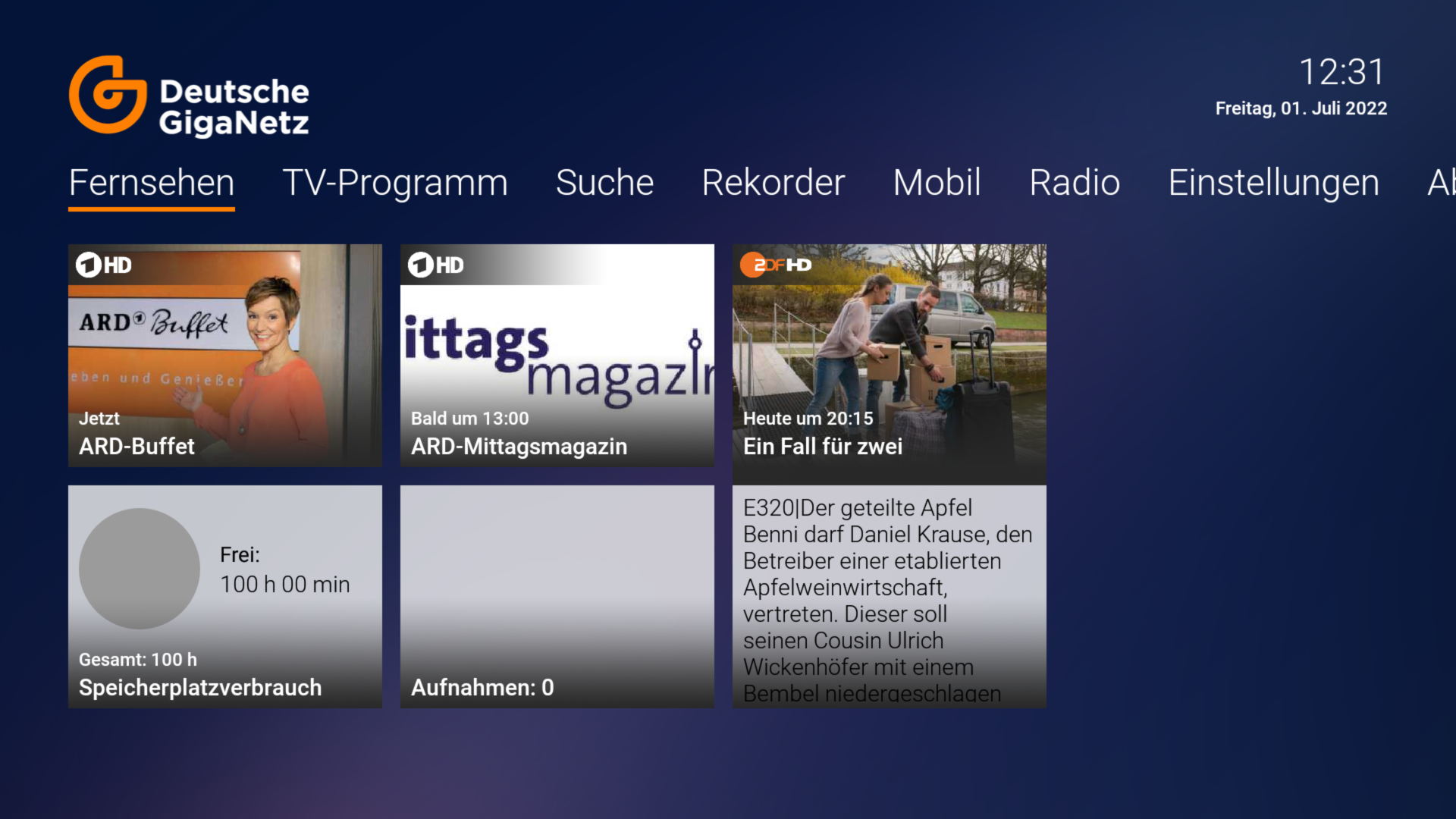Click the Deutsche GigaNetz logo
Viewport: 1456px width, 819px height.
click(188, 99)
